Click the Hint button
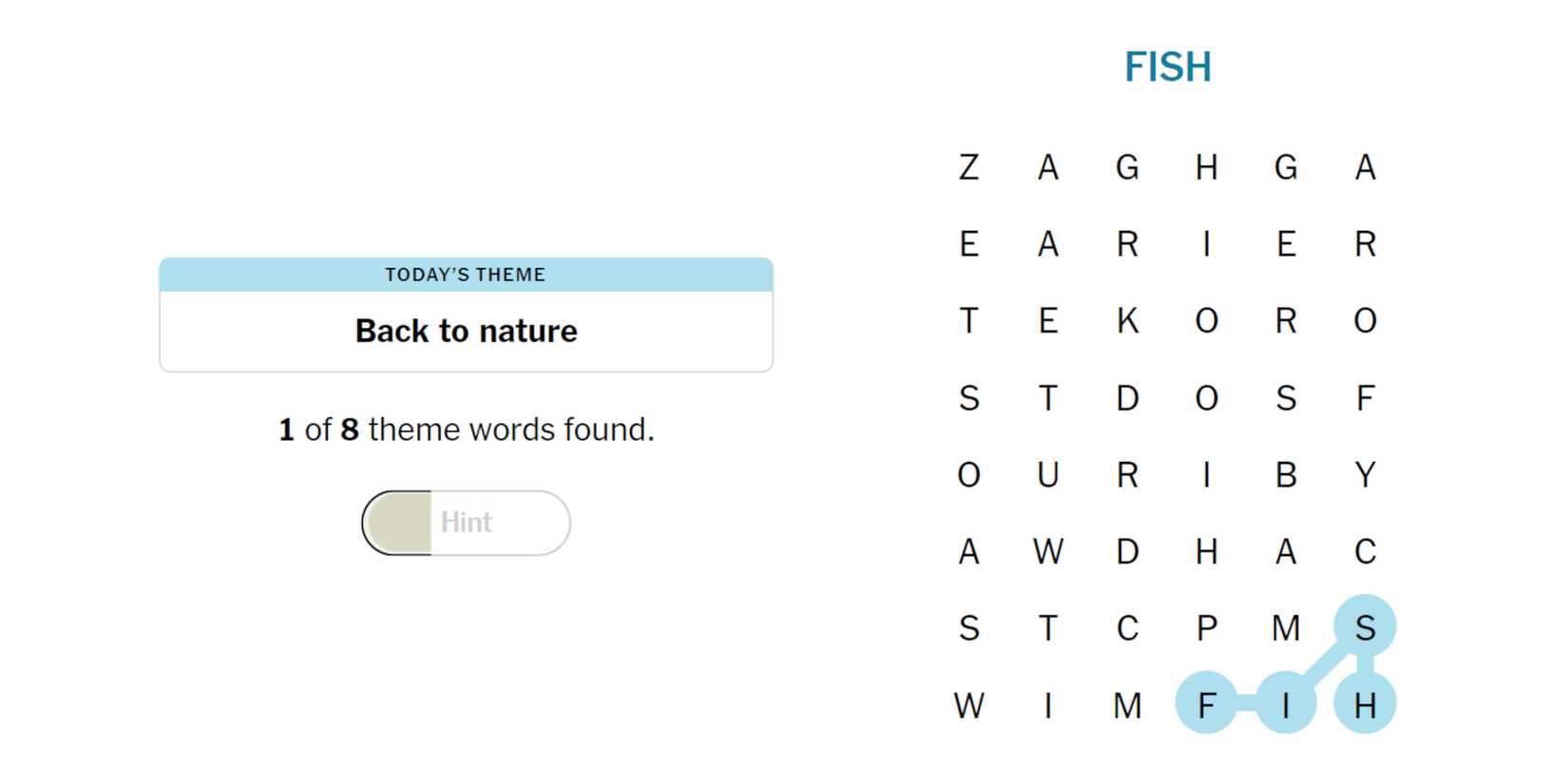This screenshot has height=784, width=1568. click(x=466, y=523)
